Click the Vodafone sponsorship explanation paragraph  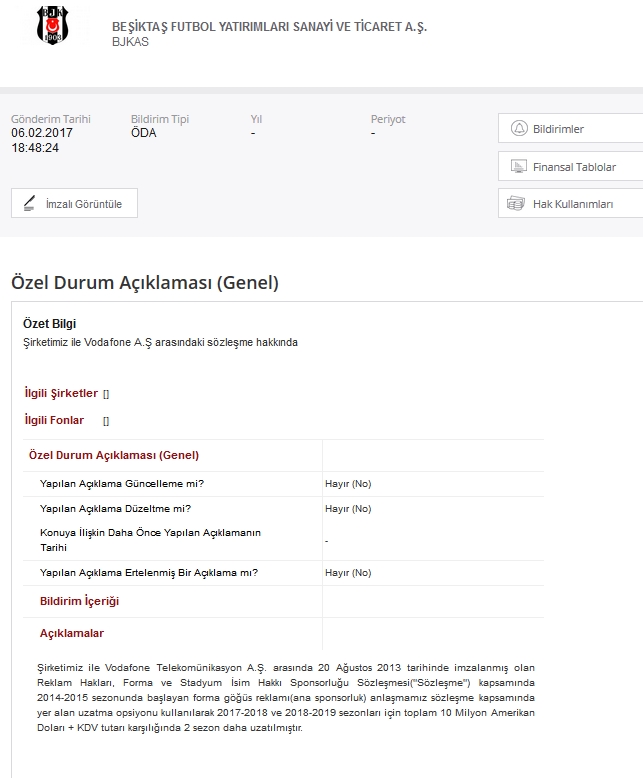point(286,697)
